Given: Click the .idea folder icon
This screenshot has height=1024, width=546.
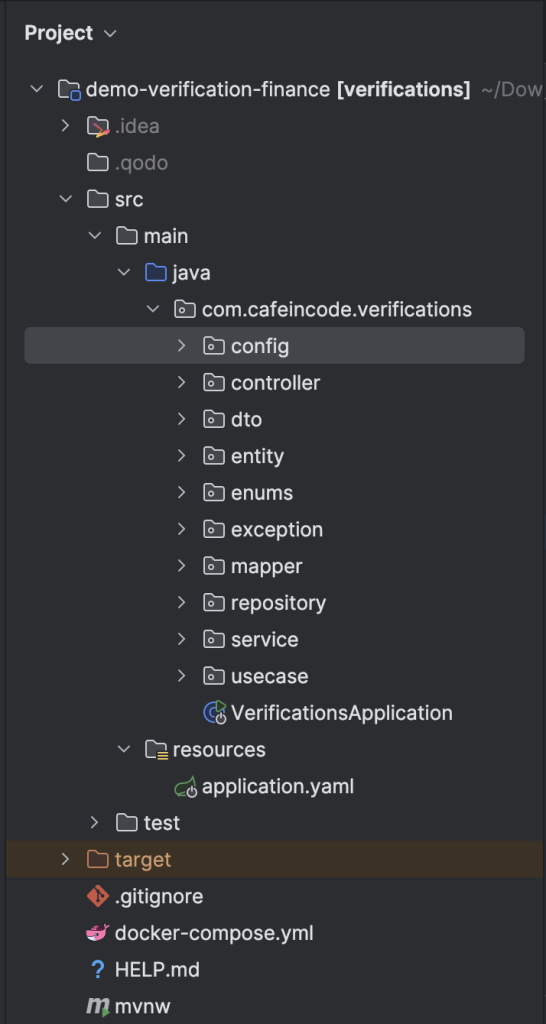Looking at the screenshot, I should (98, 126).
